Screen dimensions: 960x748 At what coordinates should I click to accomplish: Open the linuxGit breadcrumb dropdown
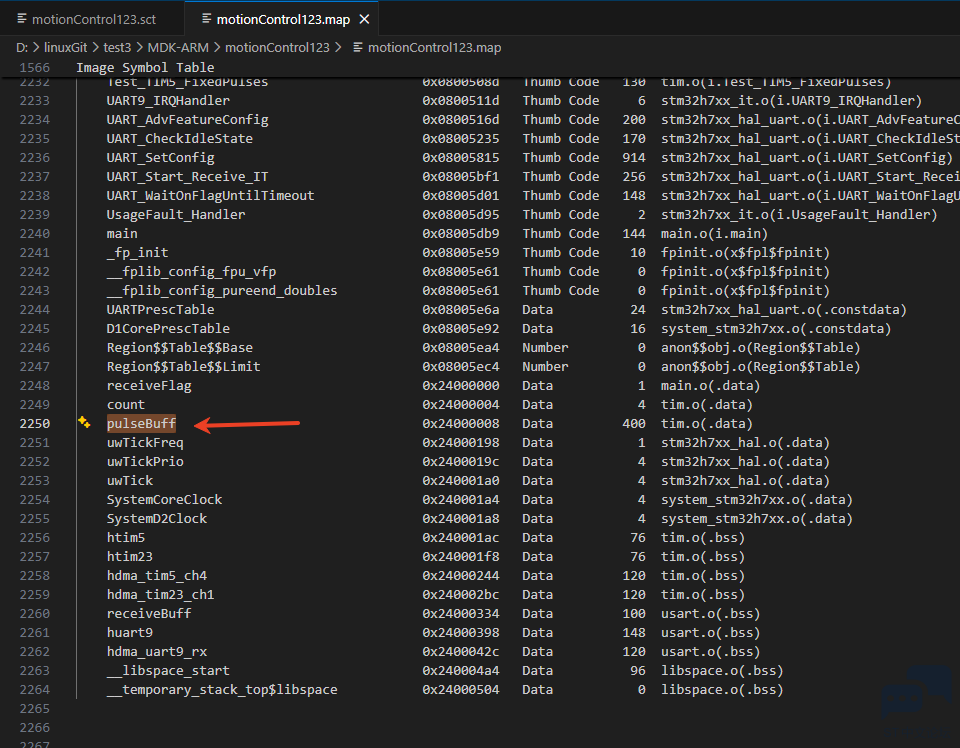pos(66,47)
